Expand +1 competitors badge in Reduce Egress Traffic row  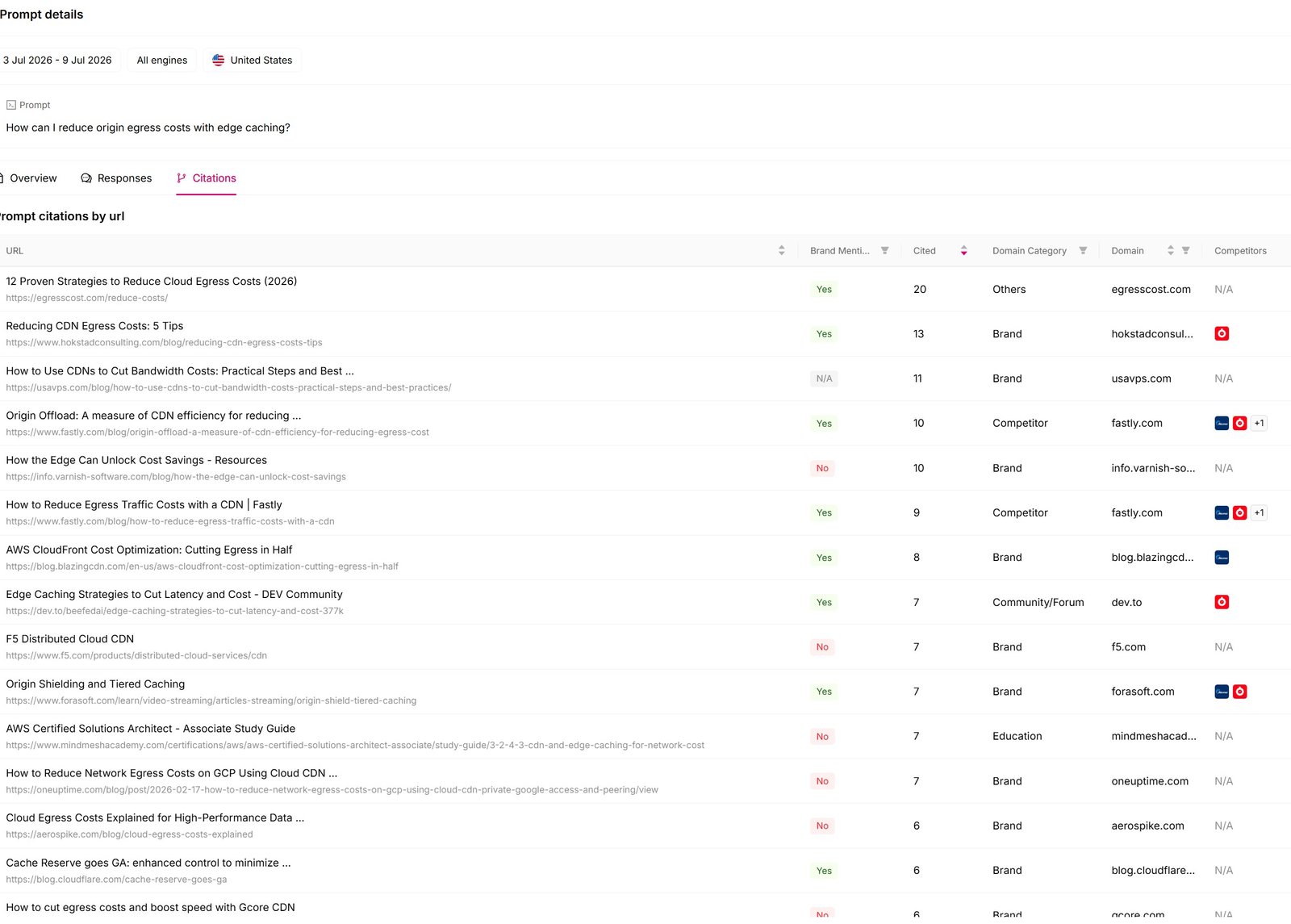tap(1259, 513)
